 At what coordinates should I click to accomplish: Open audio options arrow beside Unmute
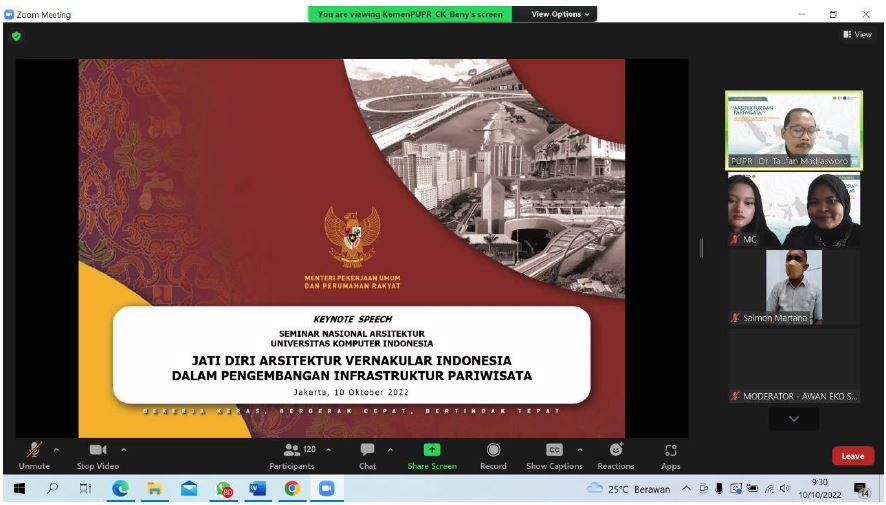[56, 450]
